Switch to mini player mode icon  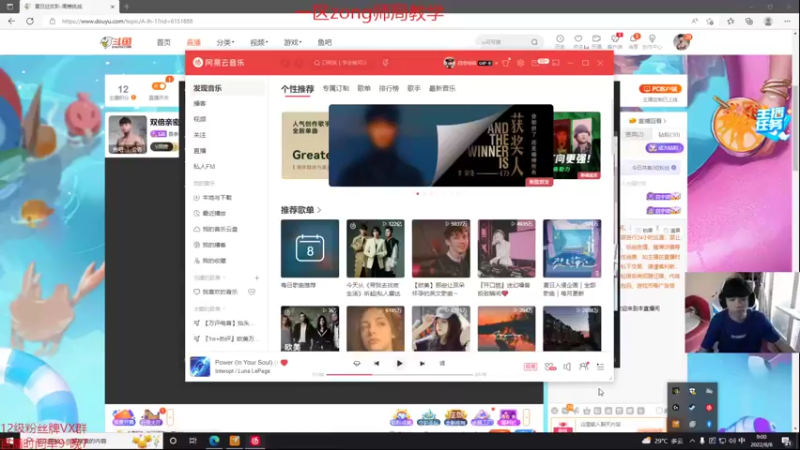(556, 63)
